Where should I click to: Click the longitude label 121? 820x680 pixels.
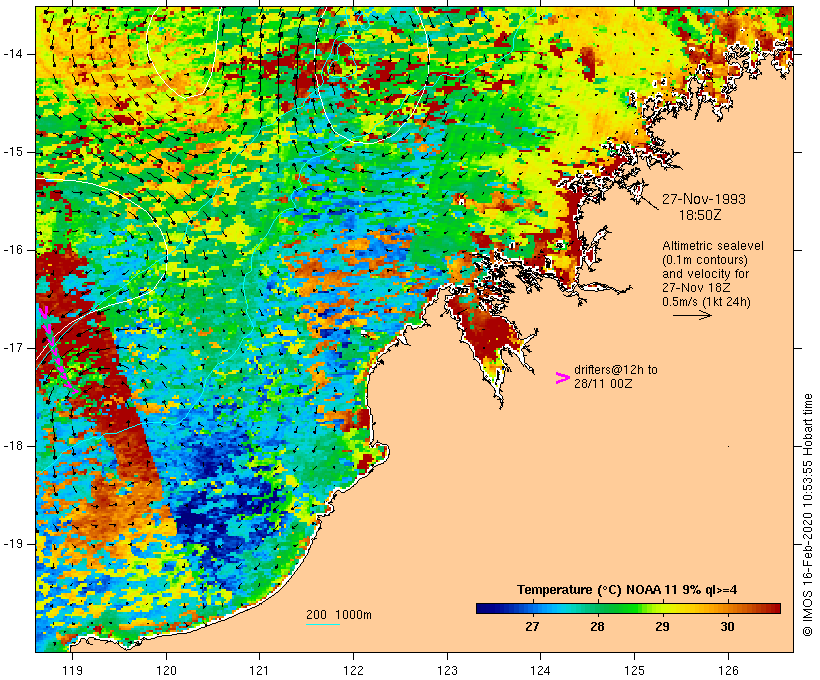point(259,670)
